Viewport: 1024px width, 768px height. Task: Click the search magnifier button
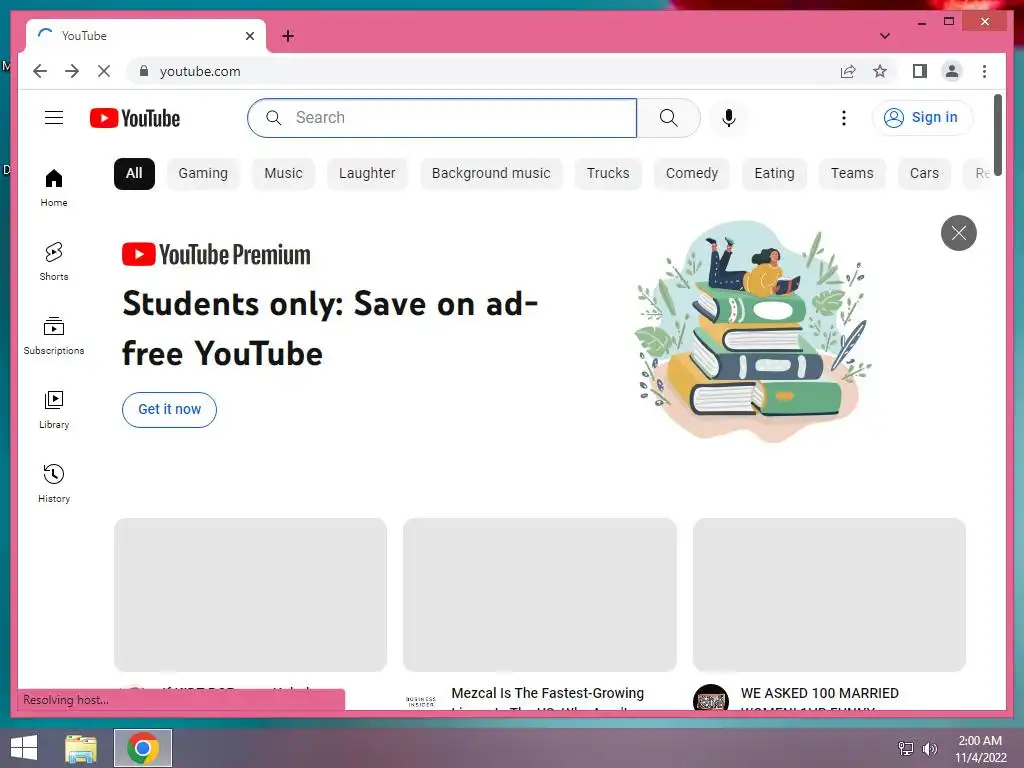(668, 118)
